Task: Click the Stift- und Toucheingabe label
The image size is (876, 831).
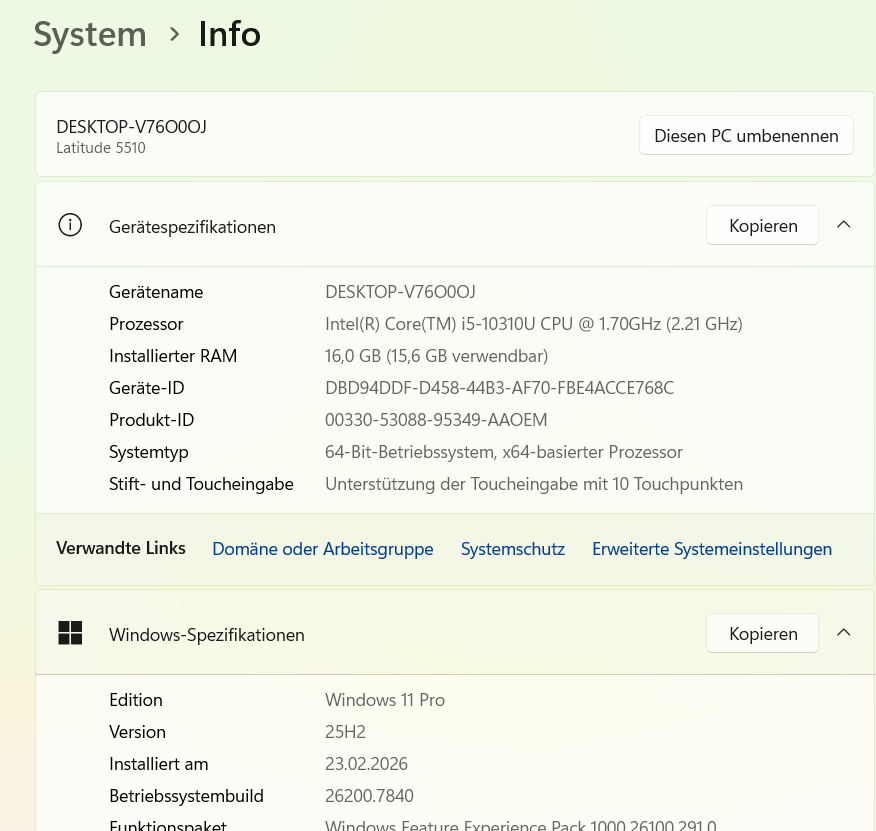Action: [x=201, y=484]
